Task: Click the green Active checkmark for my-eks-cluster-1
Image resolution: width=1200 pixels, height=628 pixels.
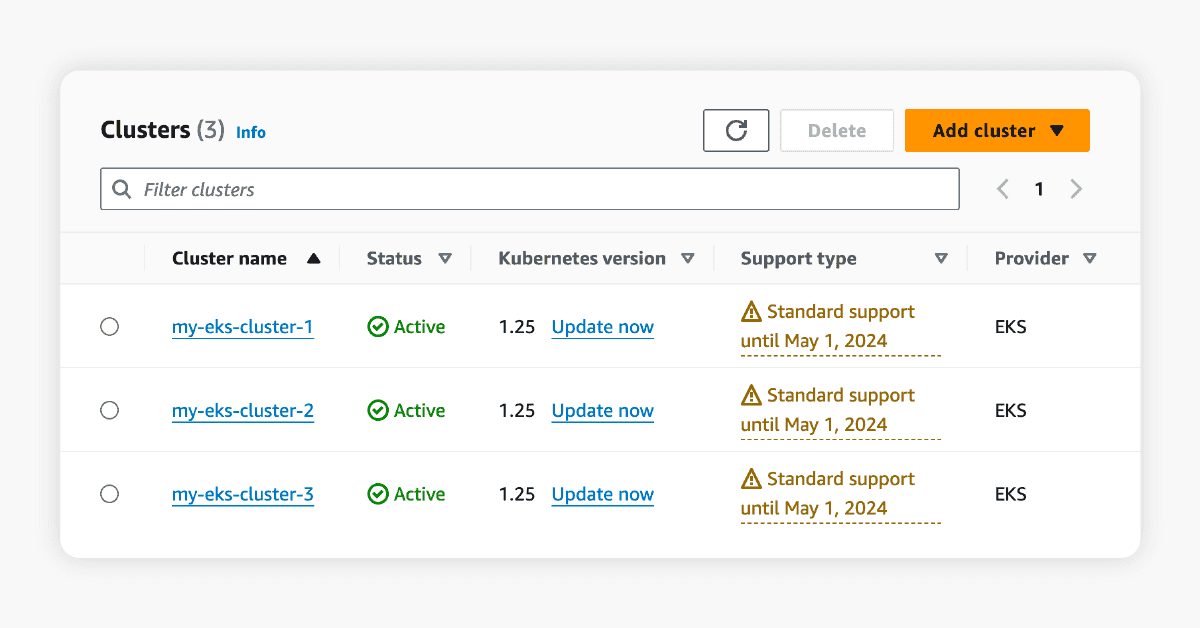Action: (377, 327)
